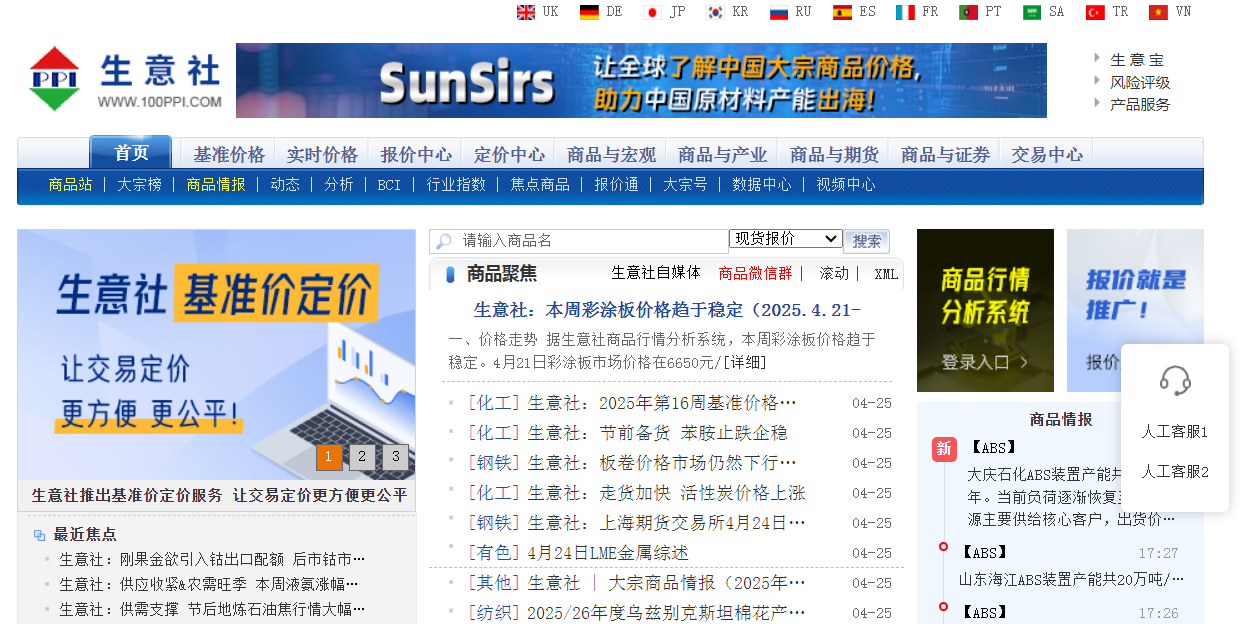
Task: Click the blue 商品聚焦 marker icon
Action: point(451,274)
